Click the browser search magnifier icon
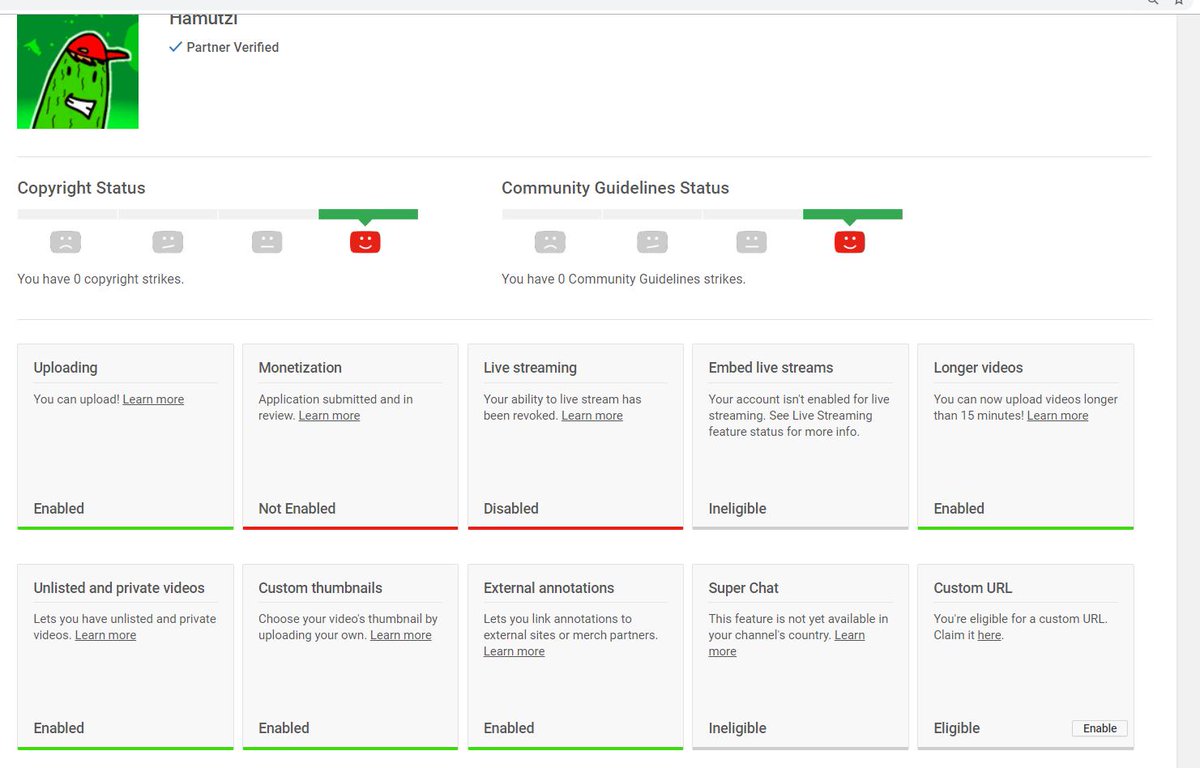Viewport: 1200px width, 768px height. tap(1153, 3)
